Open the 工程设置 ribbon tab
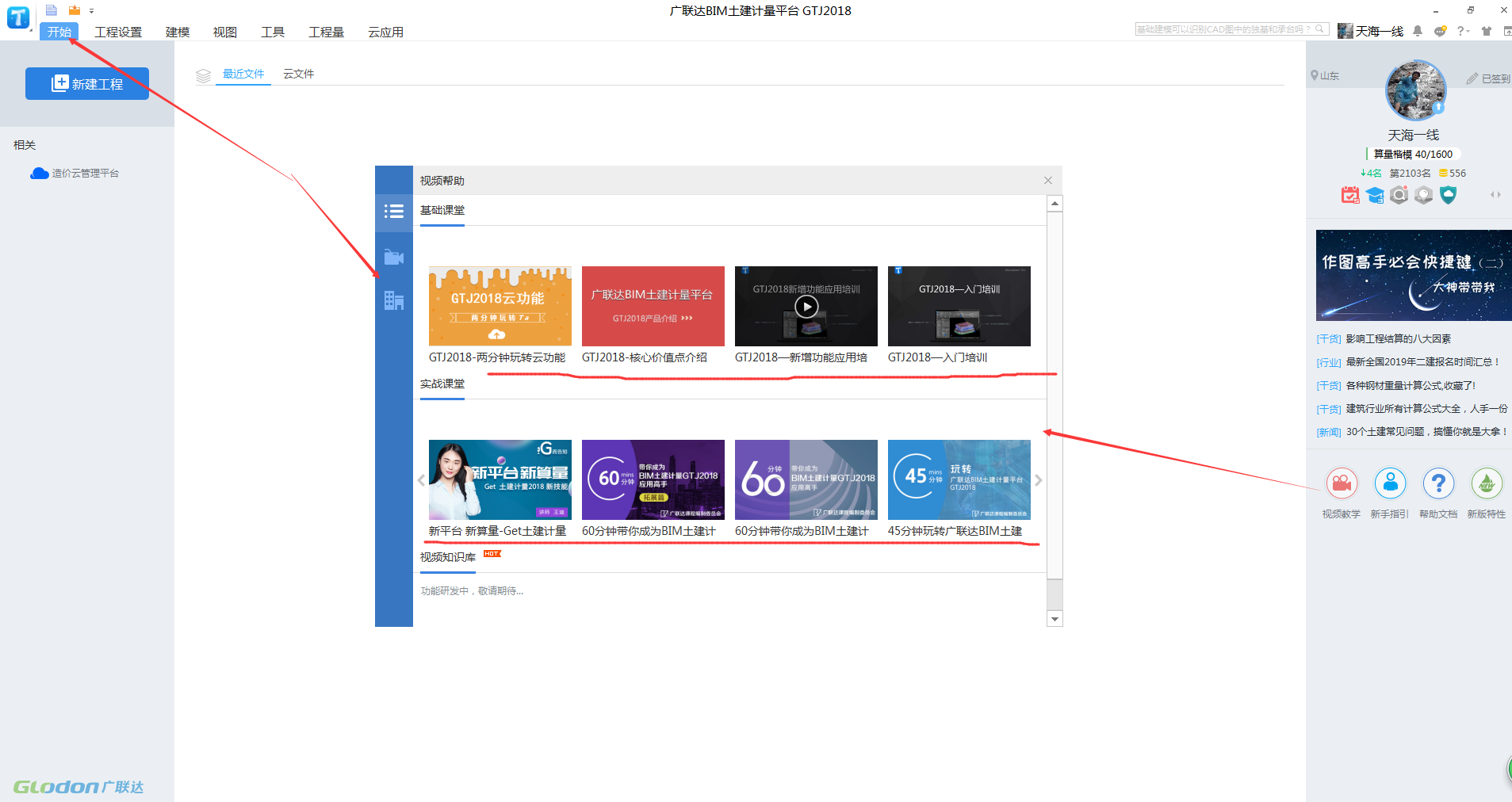The height and width of the screenshot is (802, 1512). [118, 32]
